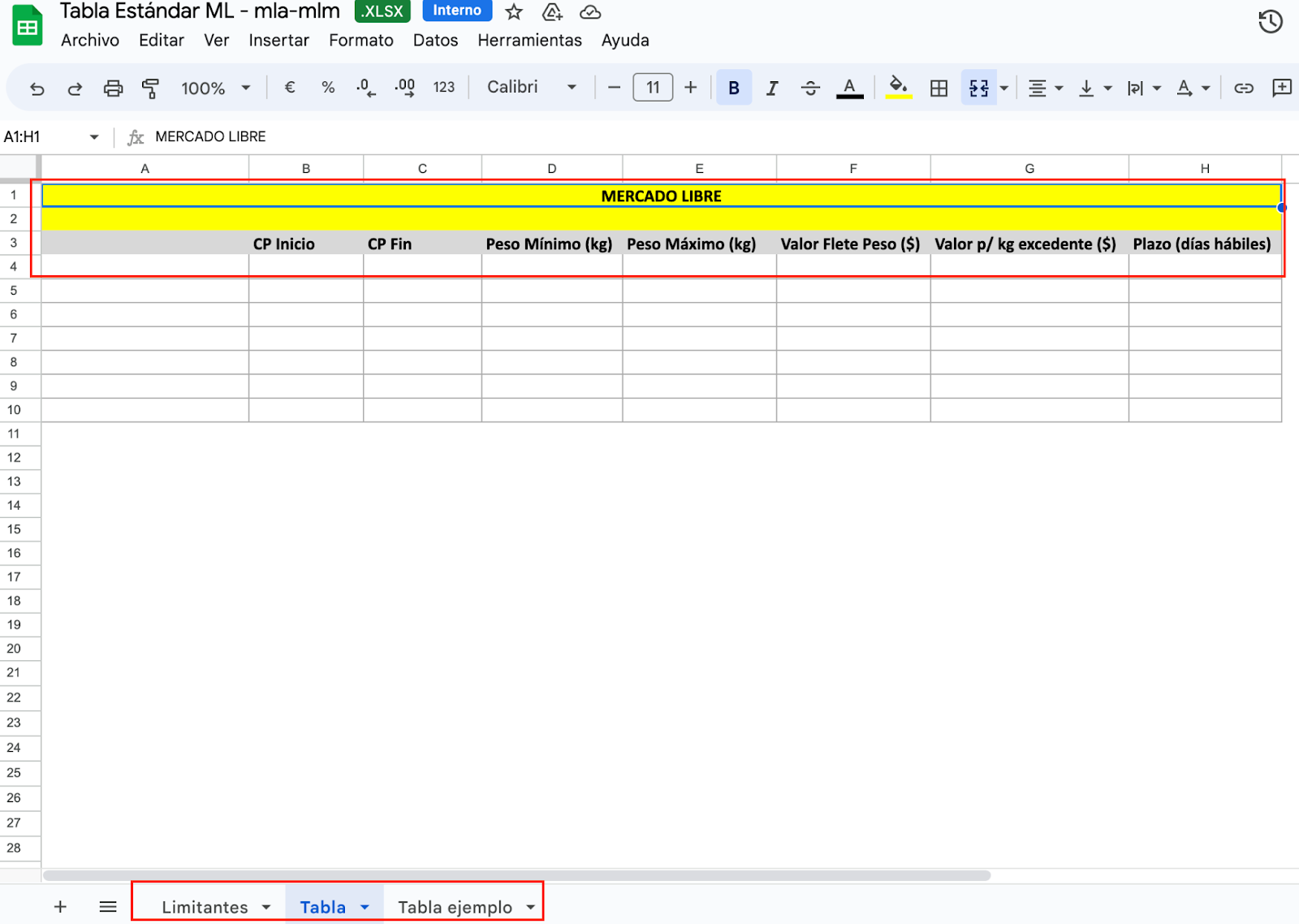Select the merged MERCADO LIBRE header cell
1299x924 pixels.
pyautogui.click(x=662, y=196)
